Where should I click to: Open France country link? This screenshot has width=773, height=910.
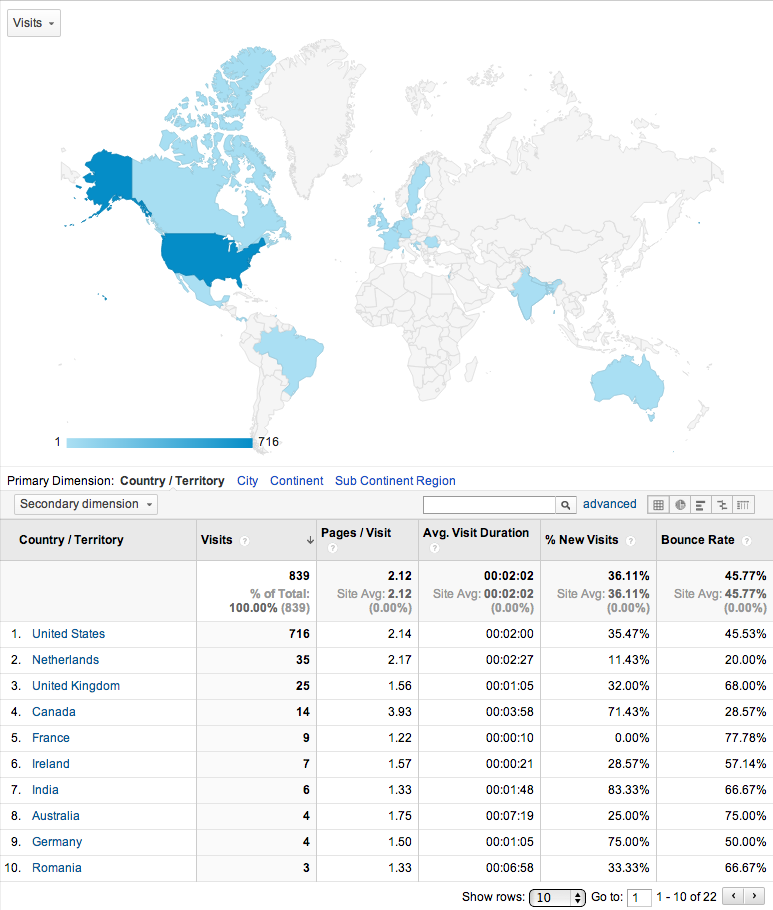click(x=51, y=738)
